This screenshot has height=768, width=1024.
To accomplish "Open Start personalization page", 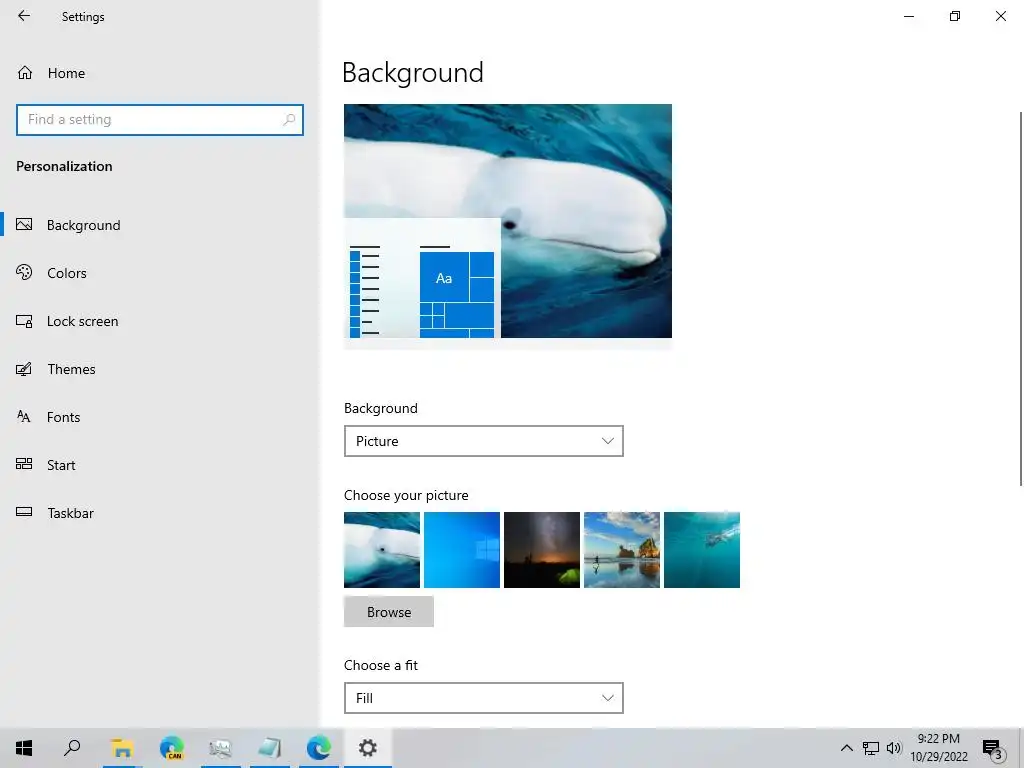I will pyautogui.click(x=160, y=465).
